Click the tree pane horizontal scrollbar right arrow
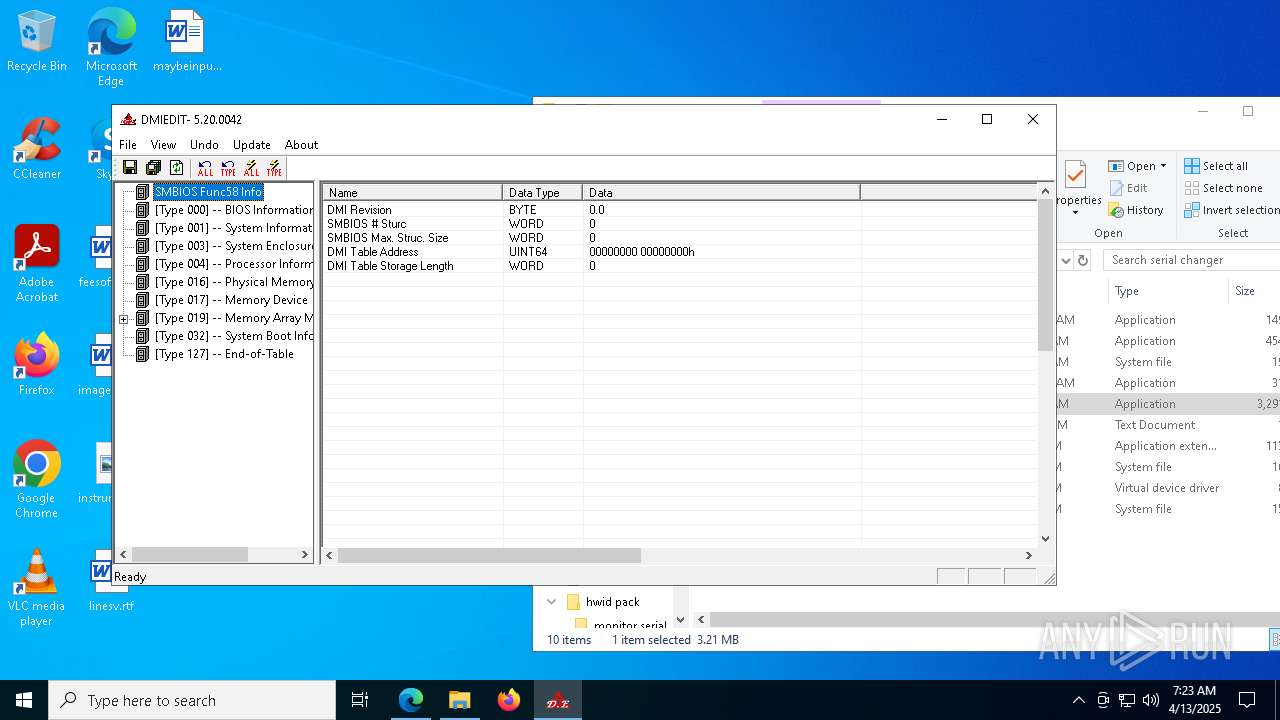Screen dimensions: 1280x720 tap(305, 554)
